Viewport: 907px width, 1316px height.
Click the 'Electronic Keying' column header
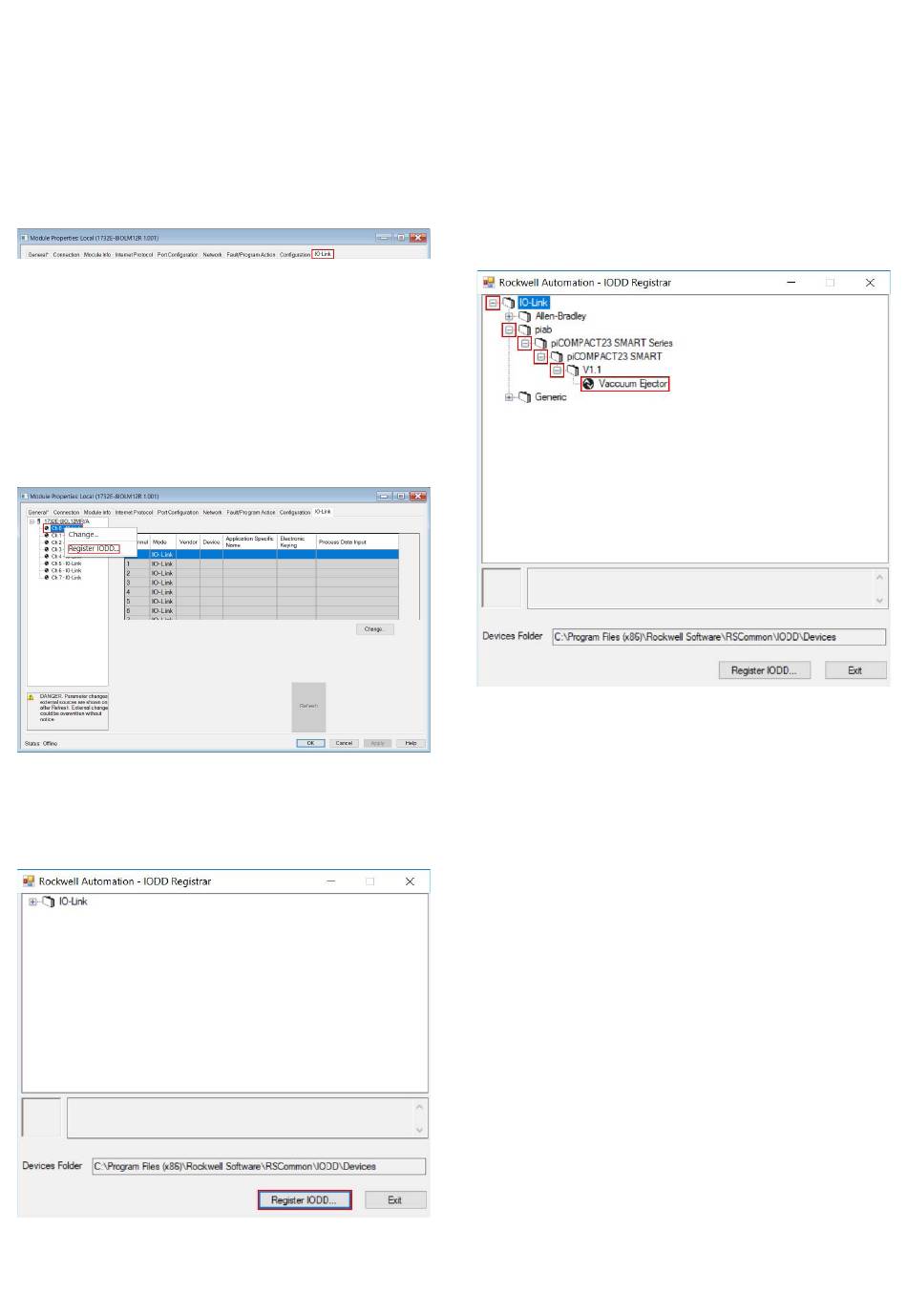297,542
